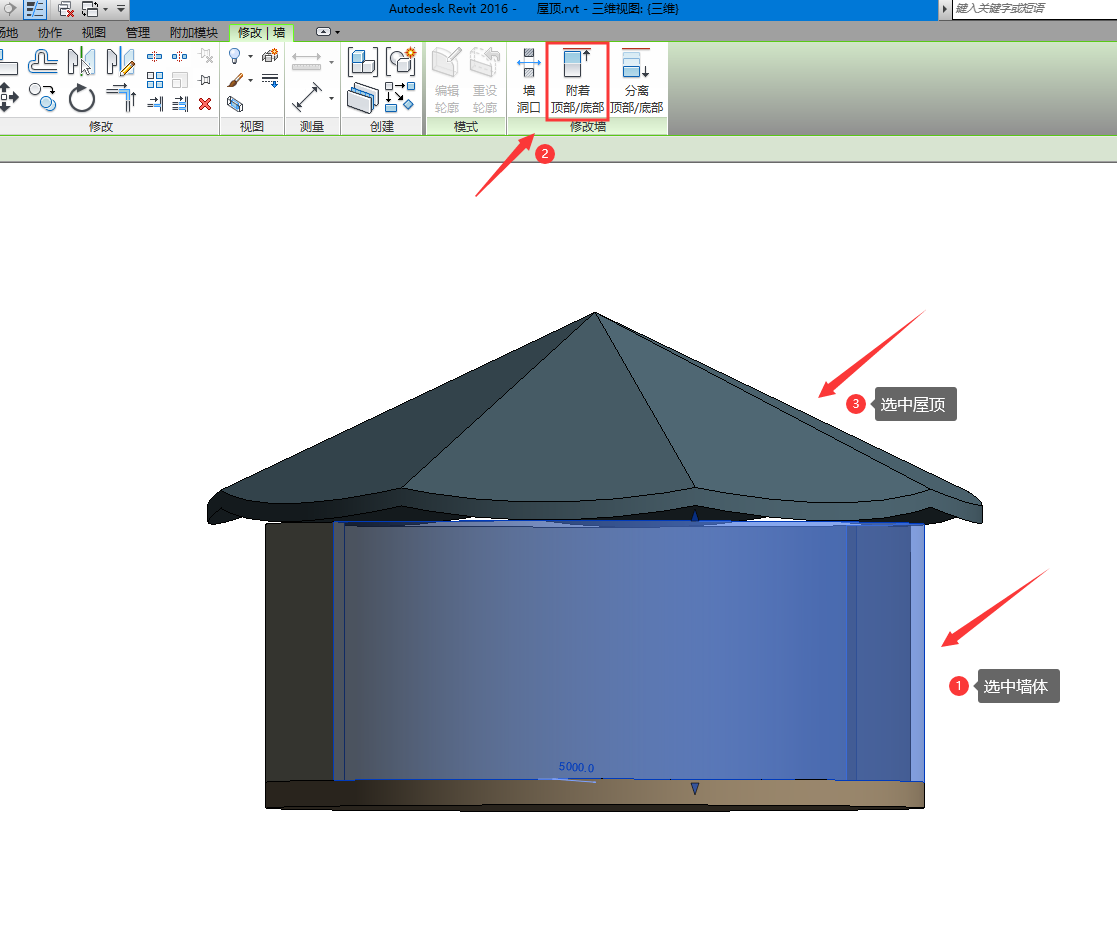Open Switch Windows dropdown arrow
This screenshot has width=1117, height=946.
[x=105, y=9]
